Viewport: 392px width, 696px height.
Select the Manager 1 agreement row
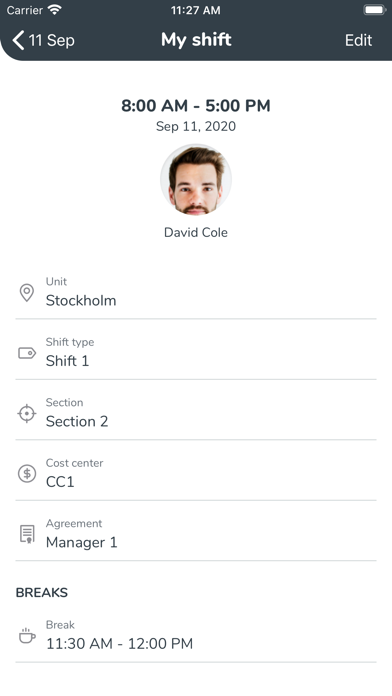click(196, 534)
